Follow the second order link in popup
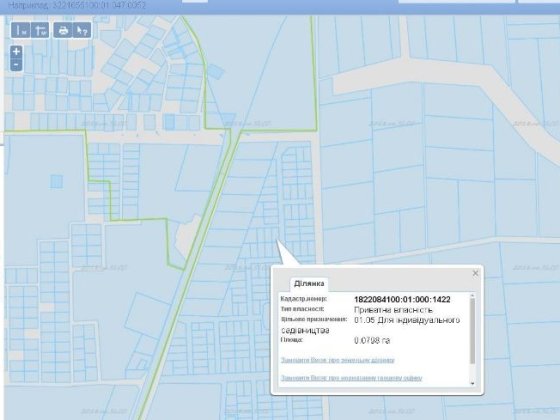This screenshot has width=560, height=420. 351,378
